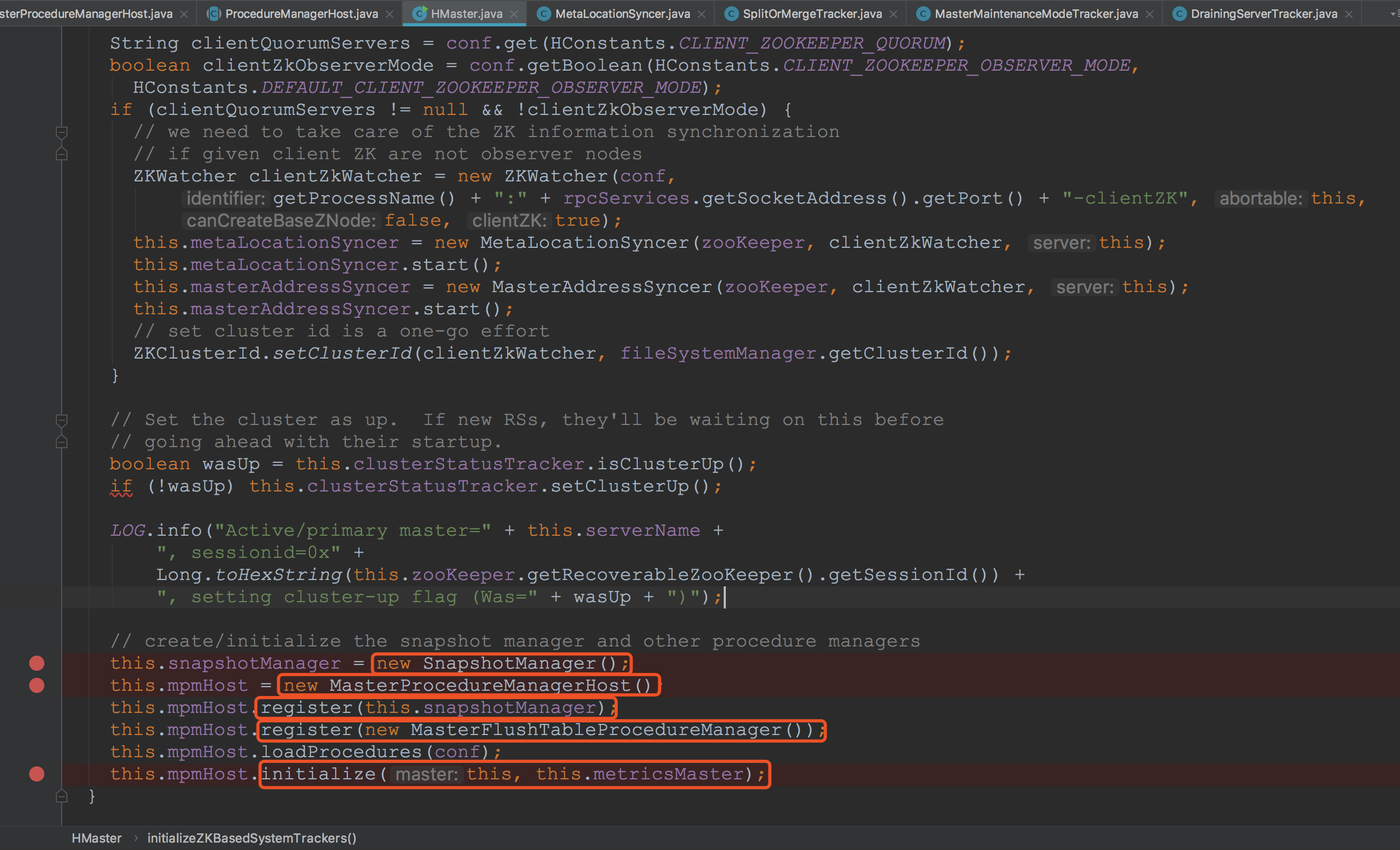Click the ", setting cluster-up flag (Was=" string
Screen dimensions: 1400x850
pyautogui.click(x=347, y=597)
